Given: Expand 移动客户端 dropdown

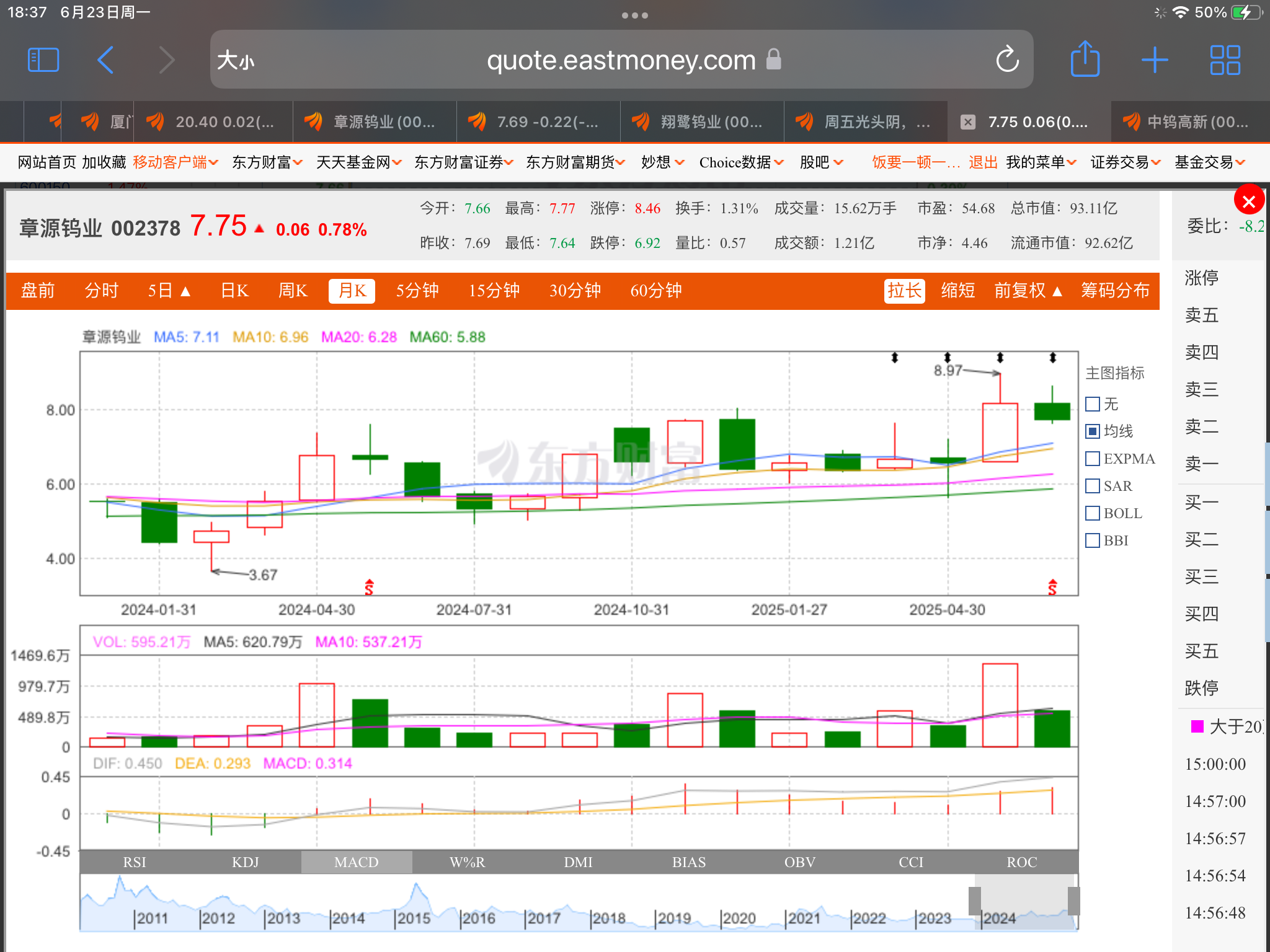Looking at the screenshot, I should click(175, 162).
